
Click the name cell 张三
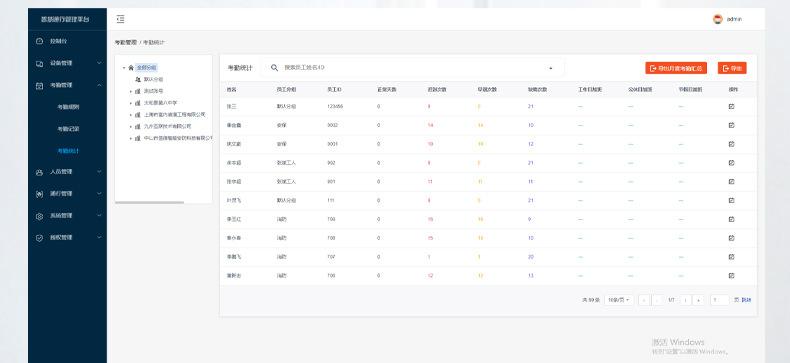231,106
